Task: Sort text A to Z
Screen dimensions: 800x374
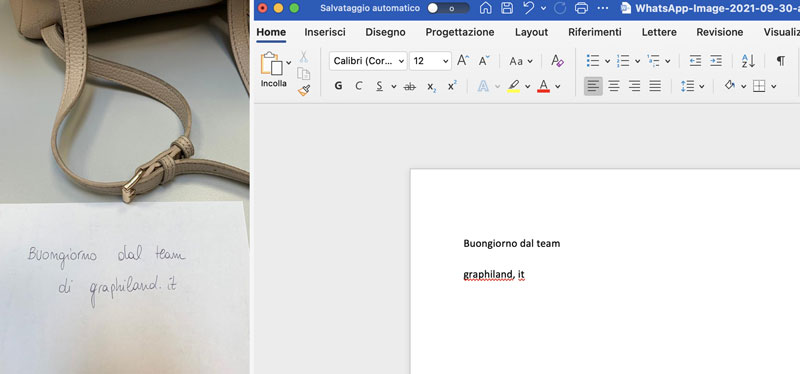Action: coord(748,61)
